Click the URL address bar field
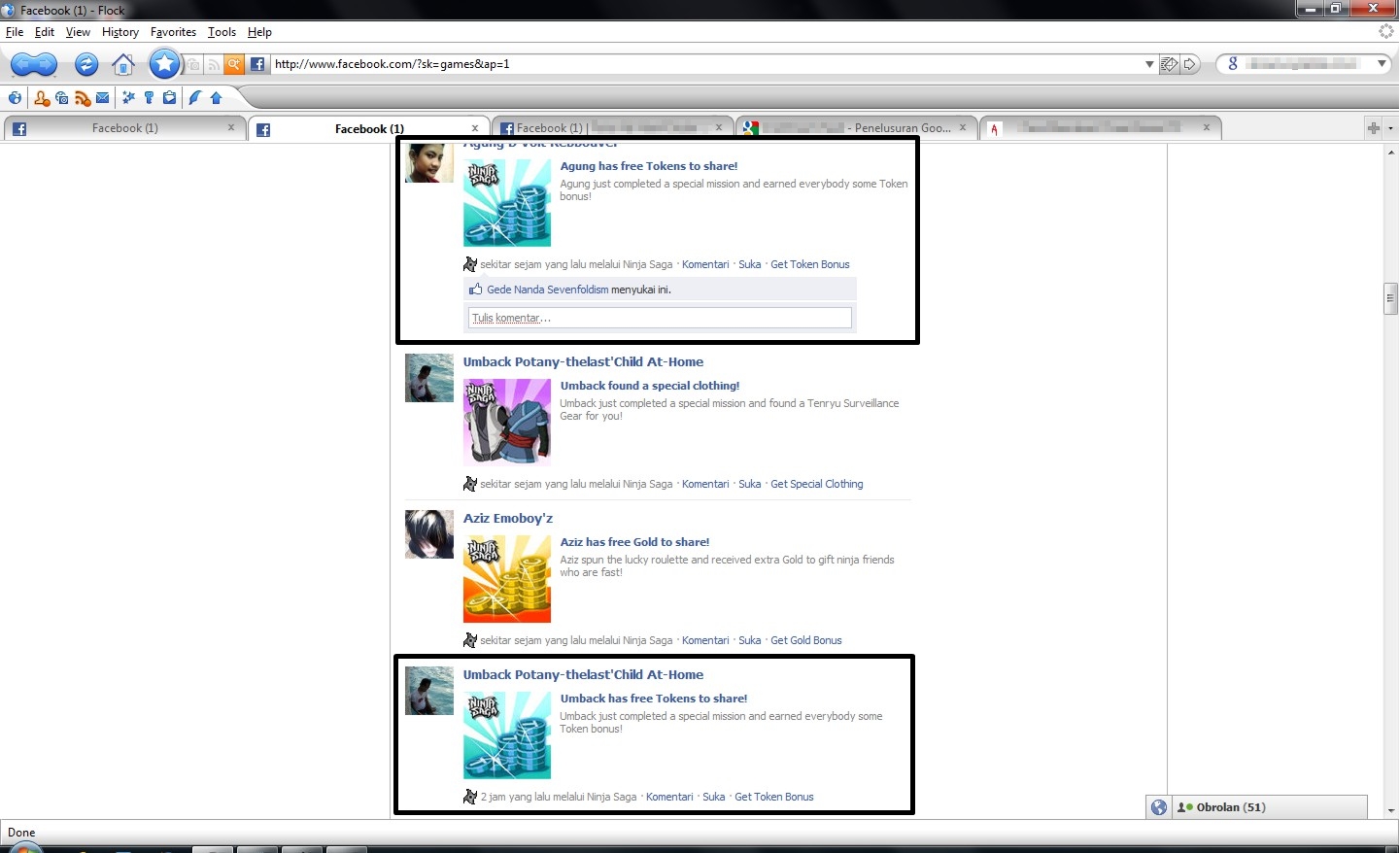The image size is (1400, 853). (705, 64)
